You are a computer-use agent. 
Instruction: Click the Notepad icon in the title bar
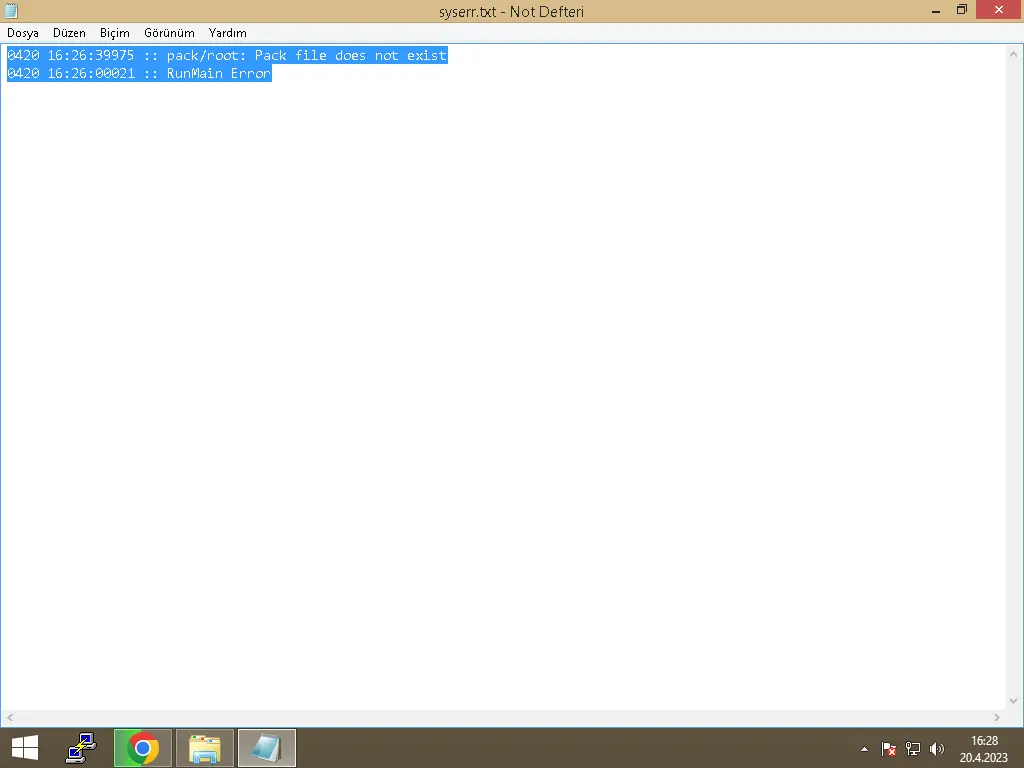point(10,11)
